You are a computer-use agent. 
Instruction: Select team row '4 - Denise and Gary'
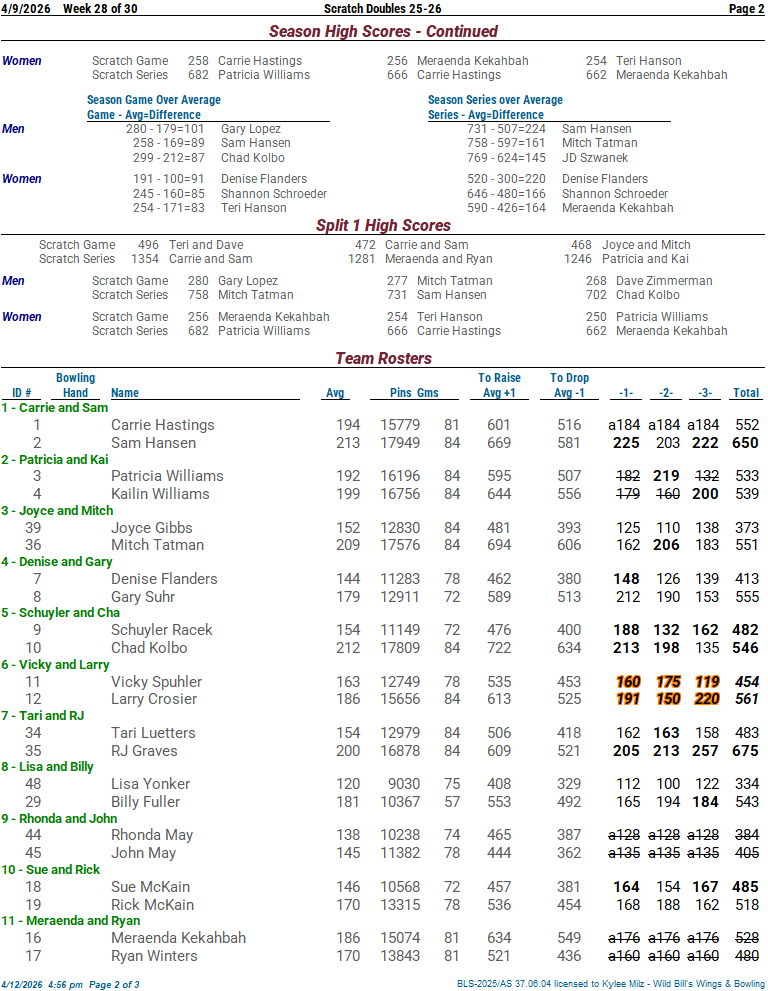tap(57, 562)
